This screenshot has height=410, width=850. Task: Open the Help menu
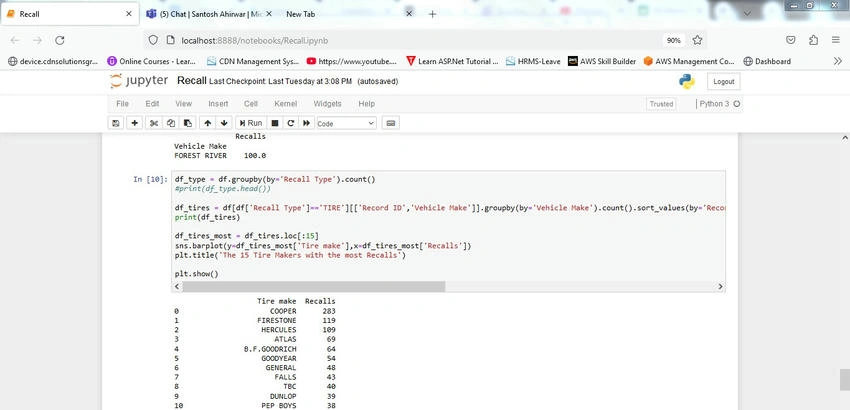tap(366, 104)
